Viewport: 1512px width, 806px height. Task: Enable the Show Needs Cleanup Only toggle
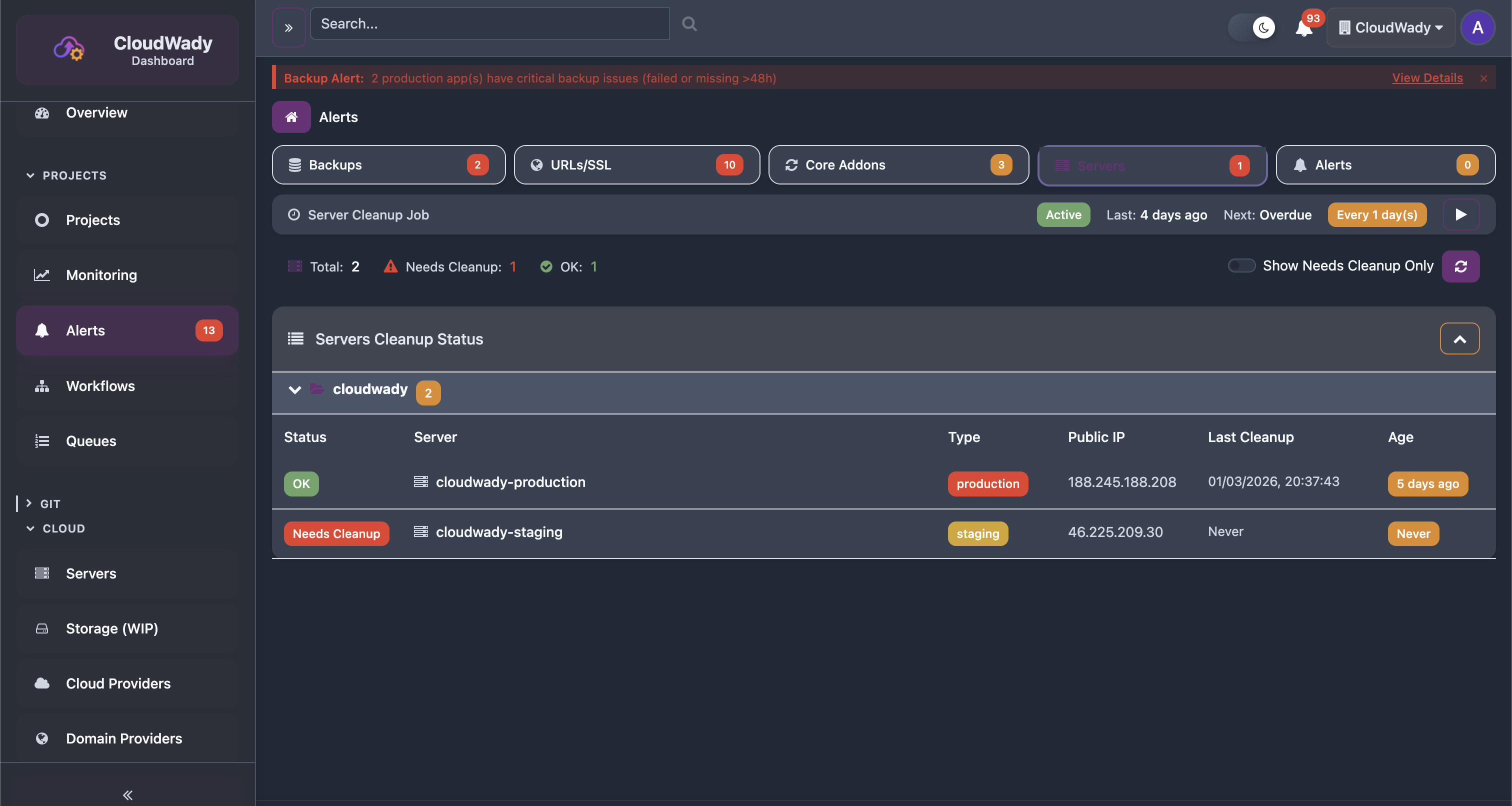[x=1241, y=266]
